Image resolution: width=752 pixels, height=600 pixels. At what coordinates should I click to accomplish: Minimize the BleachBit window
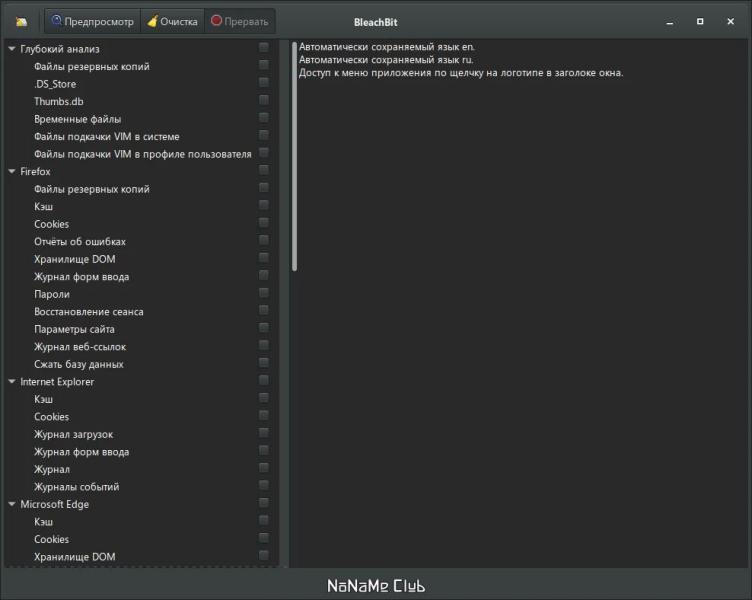670,22
